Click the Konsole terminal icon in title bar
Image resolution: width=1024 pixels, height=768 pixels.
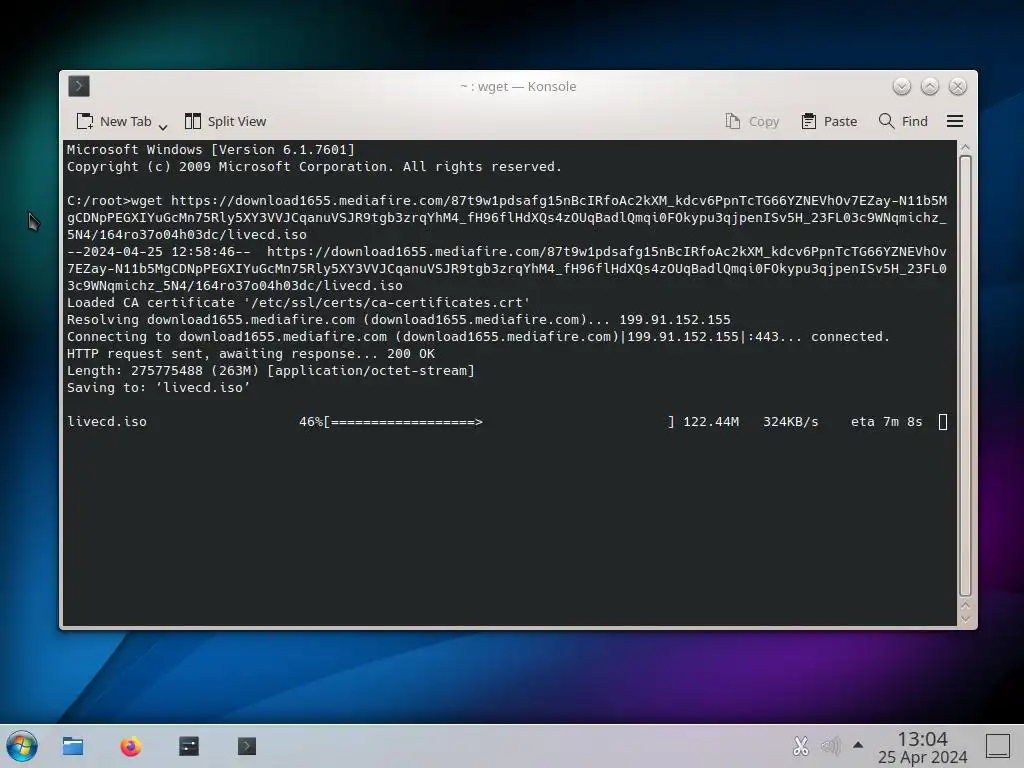click(79, 86)
